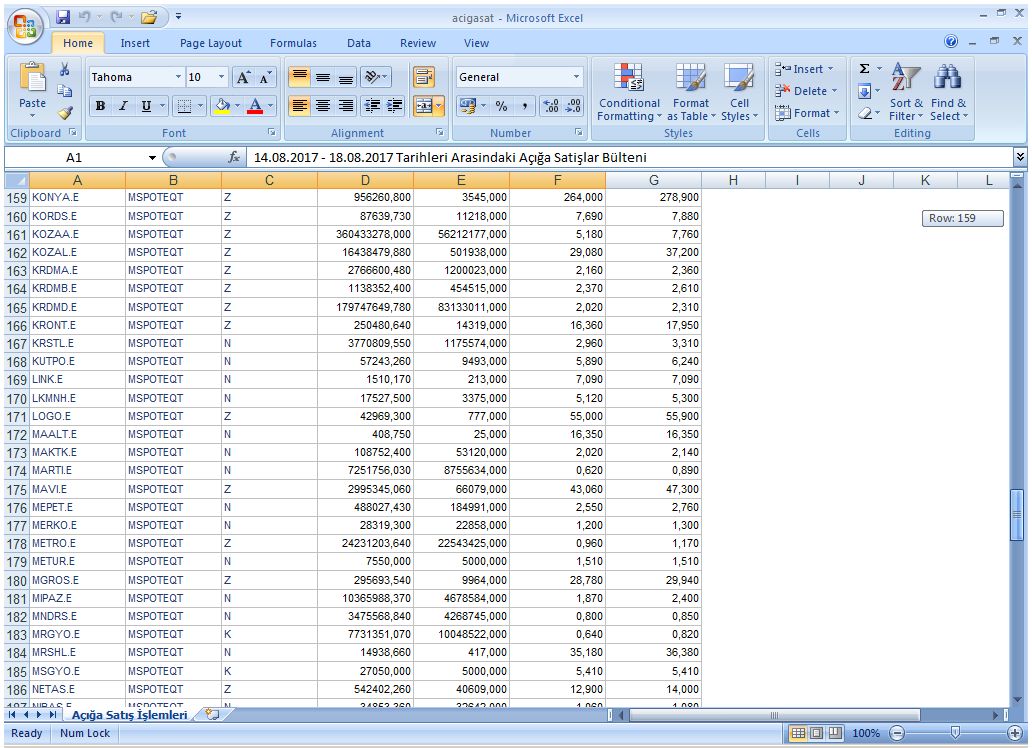This screenshot has width=1032, height=748.
Task: Click the Undo icon in Quick Access Toolbar
Action: [x=84, y=18]
